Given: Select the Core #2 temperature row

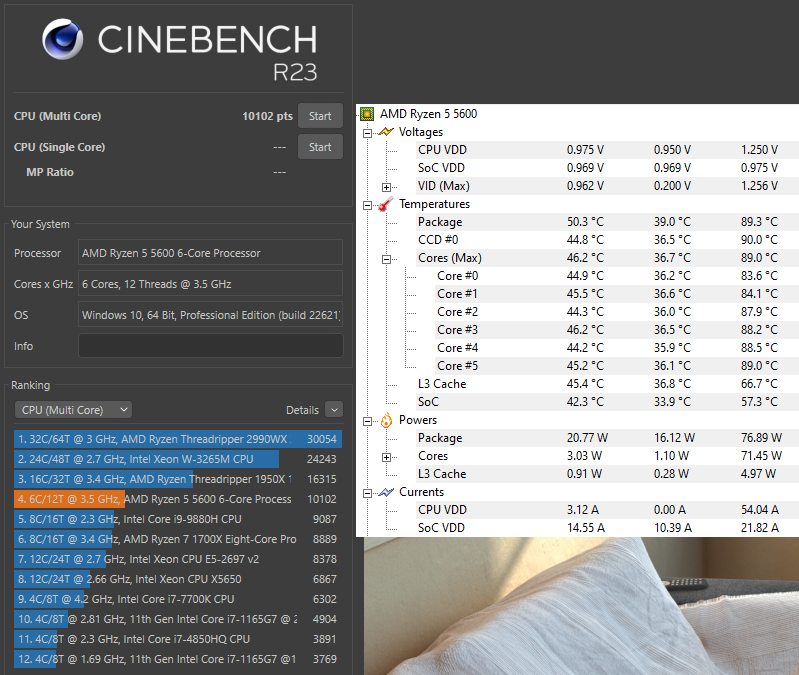Looking at the screenshot, I should [x=616, y=312].
